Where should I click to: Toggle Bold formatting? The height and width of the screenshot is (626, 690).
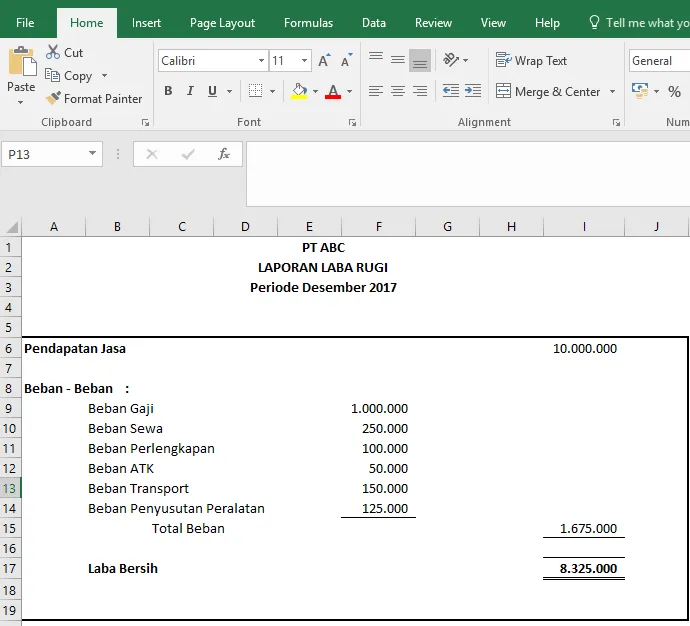[168, 91]
